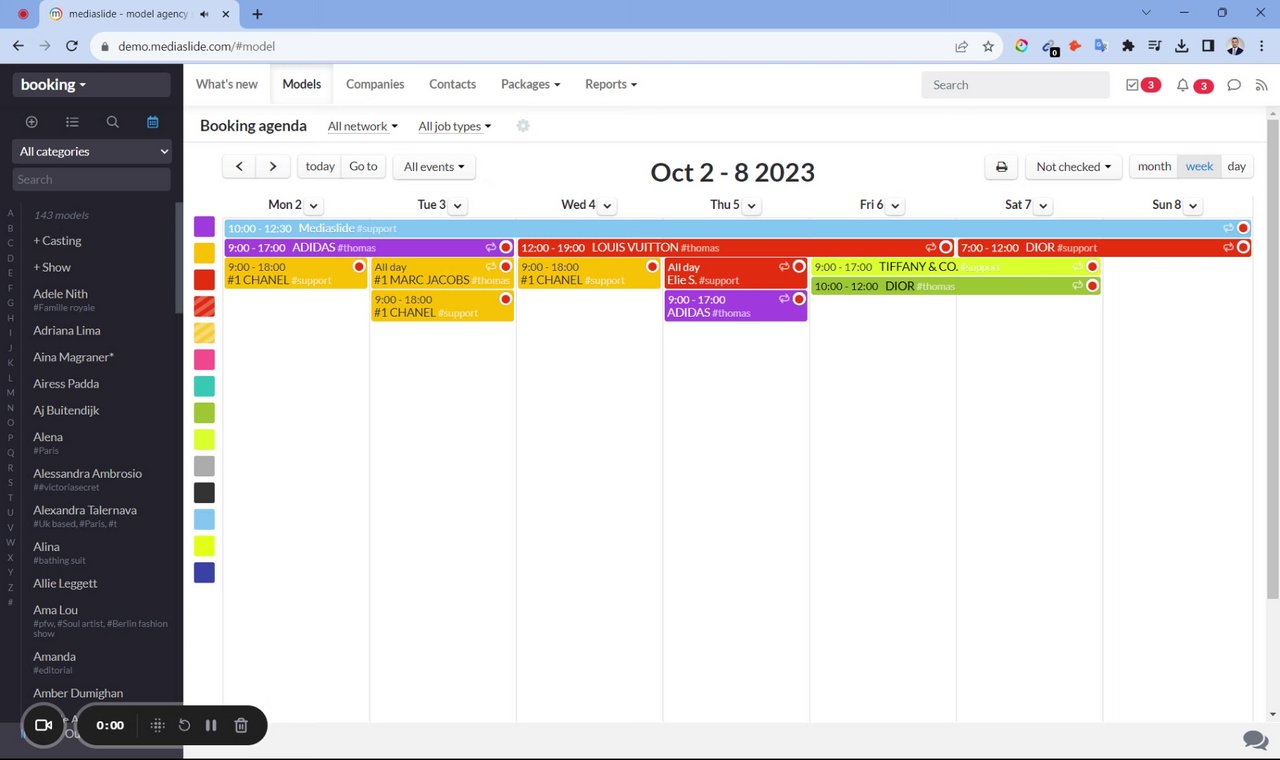
Task: Click the add new model plus icon
Action: [x=31, y=122]
